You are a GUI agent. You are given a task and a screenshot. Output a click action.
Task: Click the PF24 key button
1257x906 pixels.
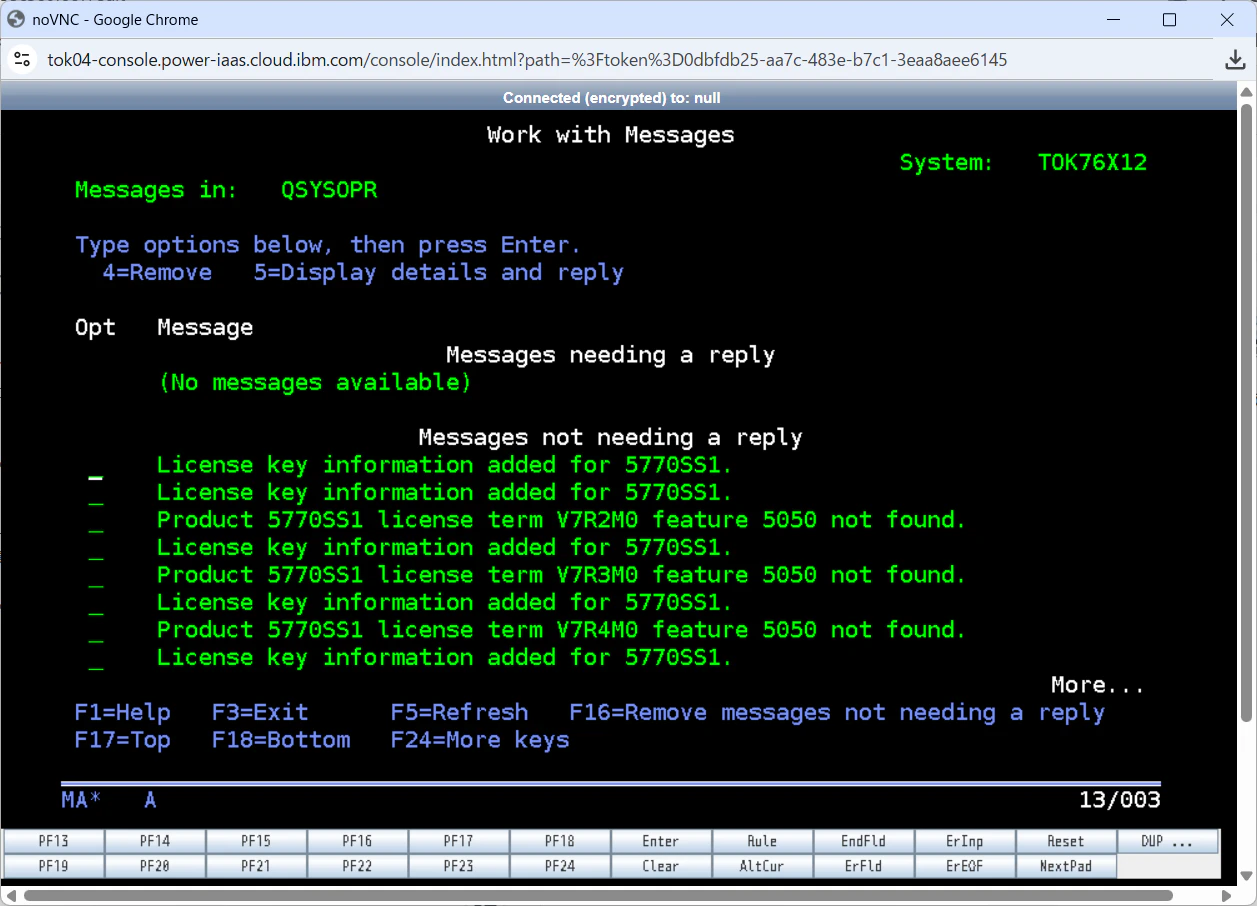[560, 866]
